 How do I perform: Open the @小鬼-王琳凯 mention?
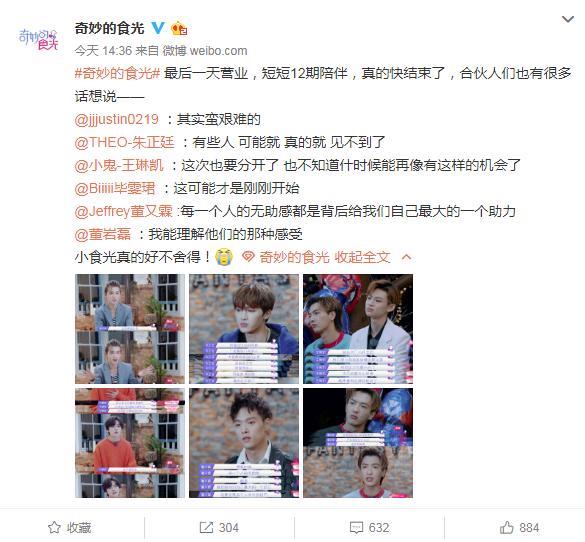[119, 165]
